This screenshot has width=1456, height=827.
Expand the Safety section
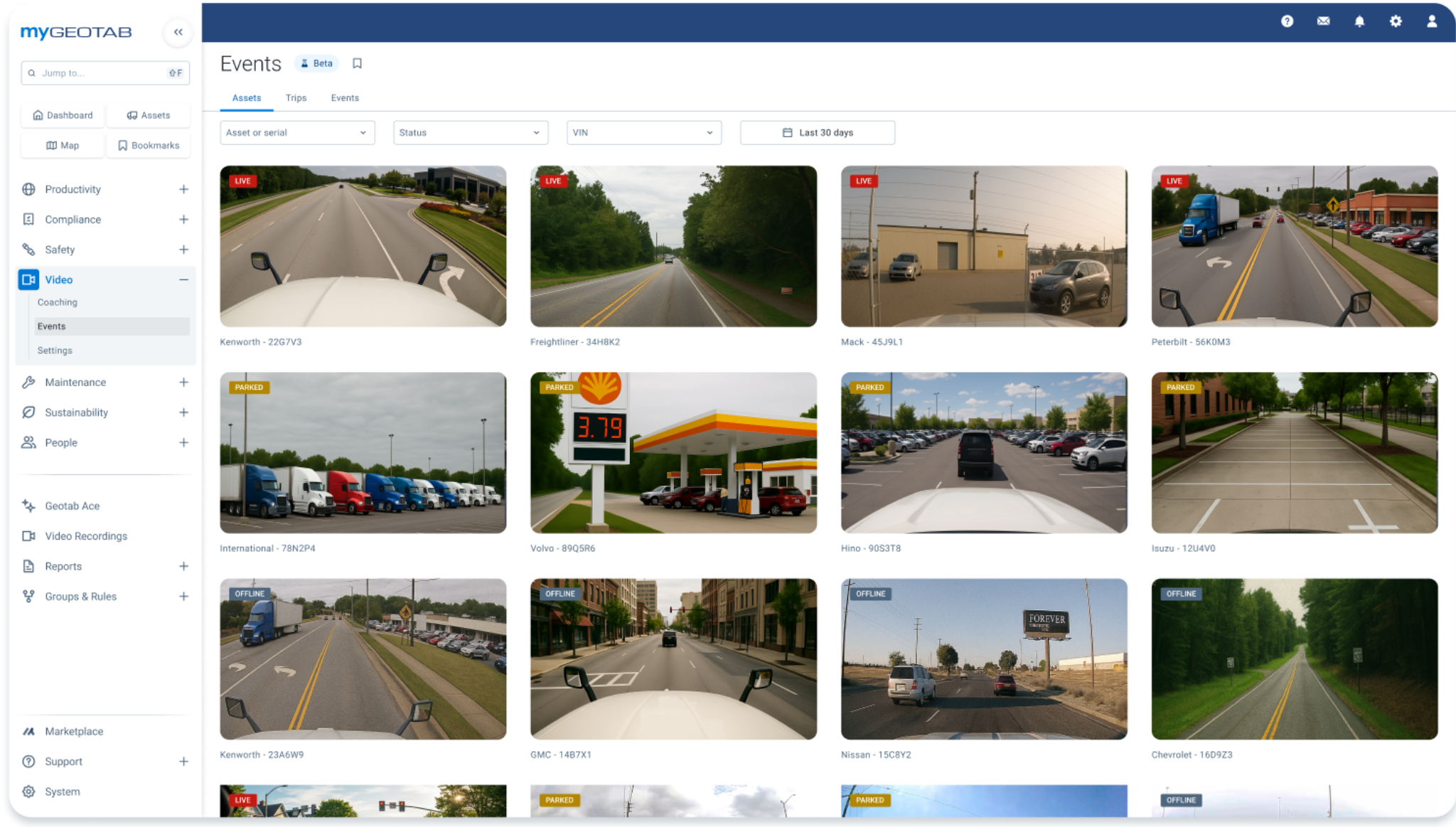(183, 250)
